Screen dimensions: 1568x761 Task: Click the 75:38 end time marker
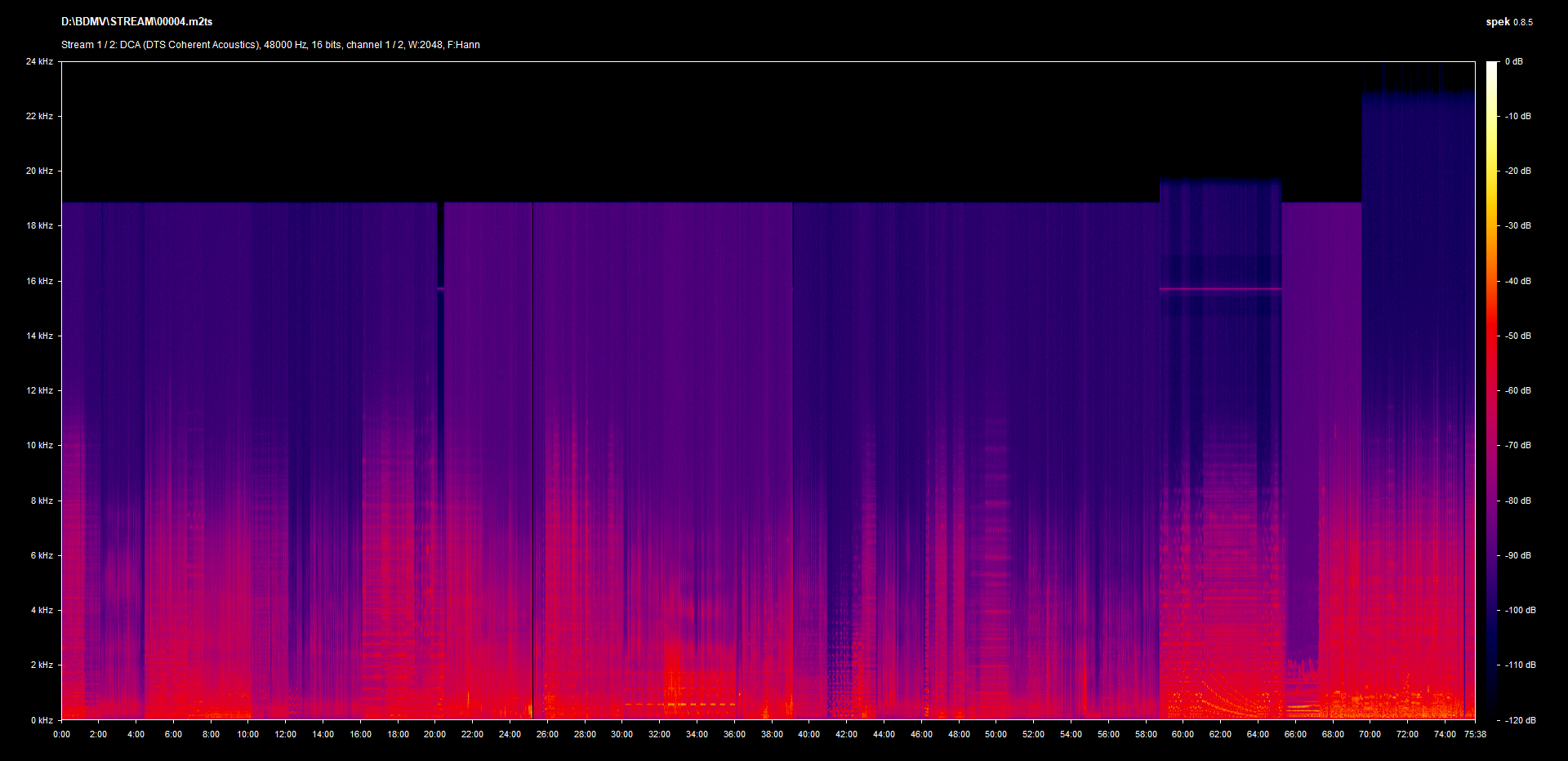tap(1475, 734)
